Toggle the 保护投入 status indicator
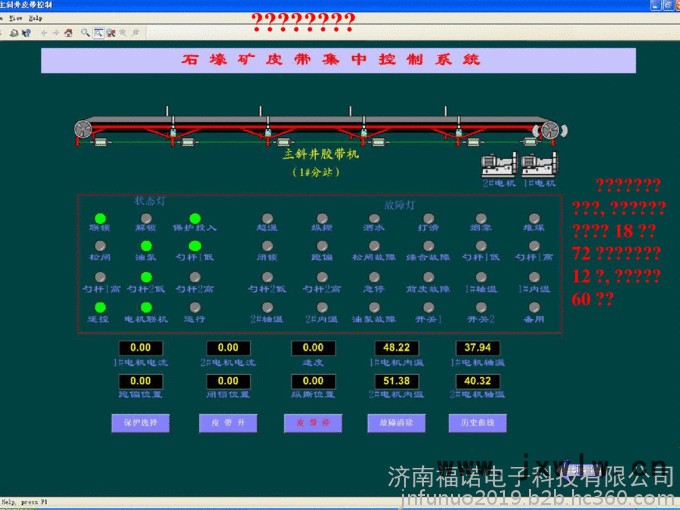Image resolution: width=680 pixels, height=510 pixels. click(194, 218)
